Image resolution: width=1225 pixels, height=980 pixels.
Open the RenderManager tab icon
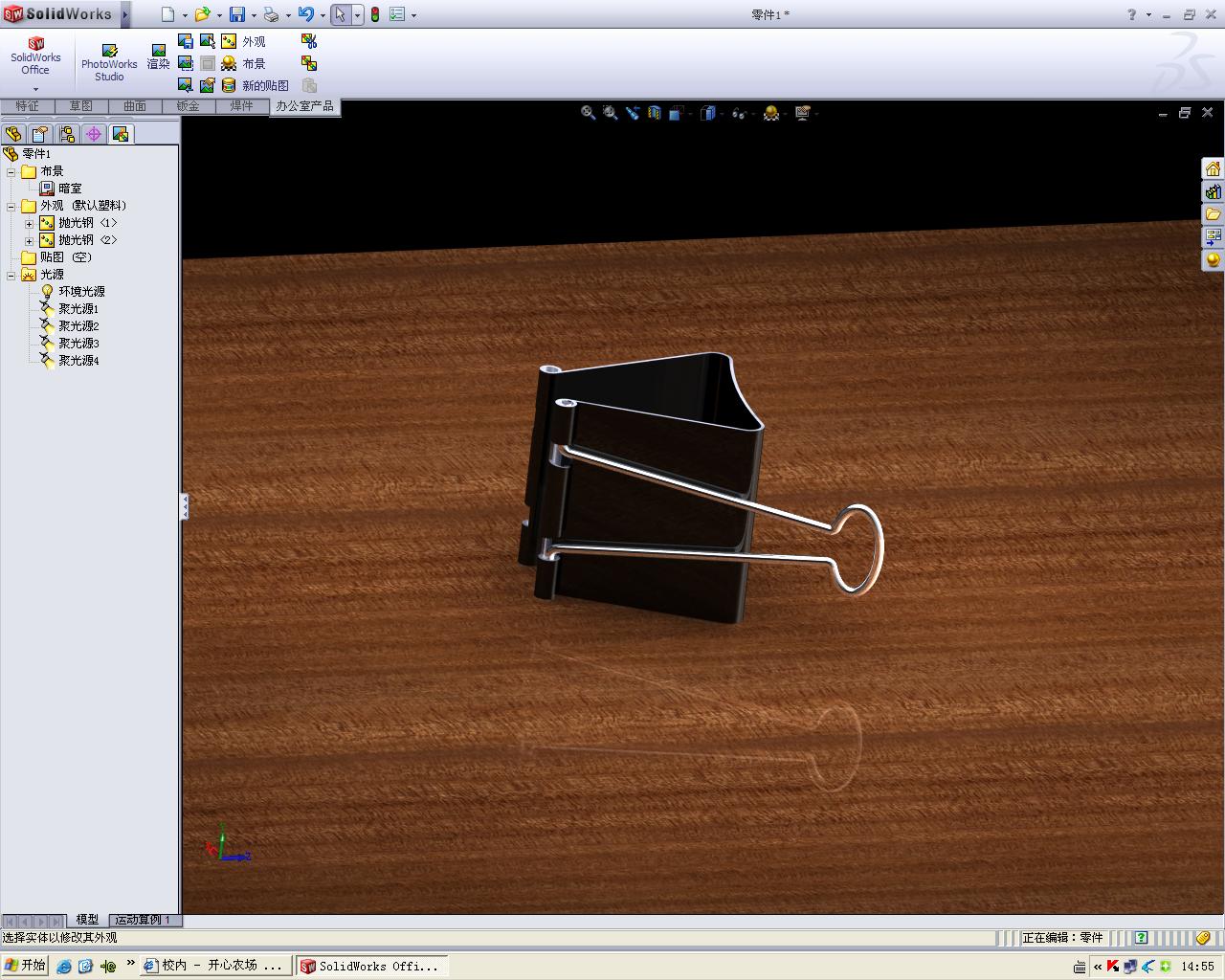tap(120, 134)
